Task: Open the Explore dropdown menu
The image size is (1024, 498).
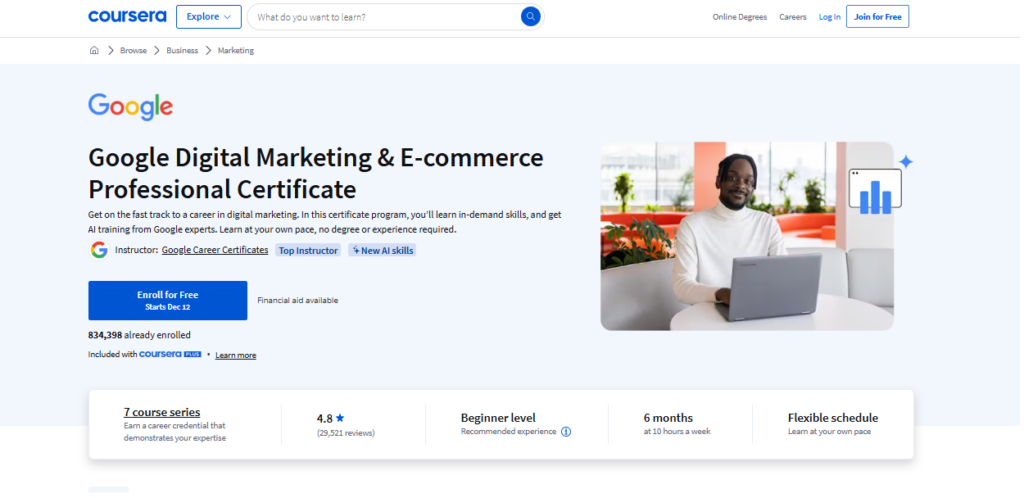Action: click(x=209, y=17)
